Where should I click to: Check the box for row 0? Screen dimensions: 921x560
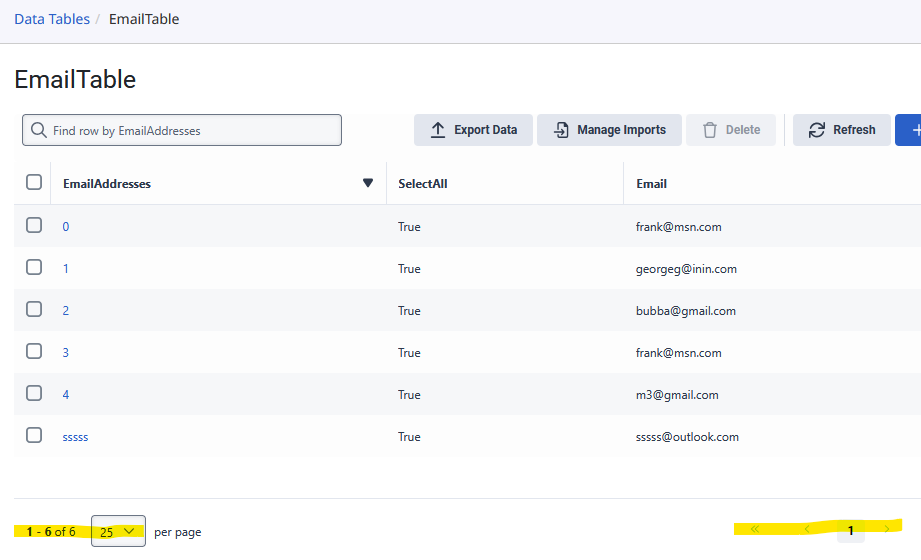(34, 225)
